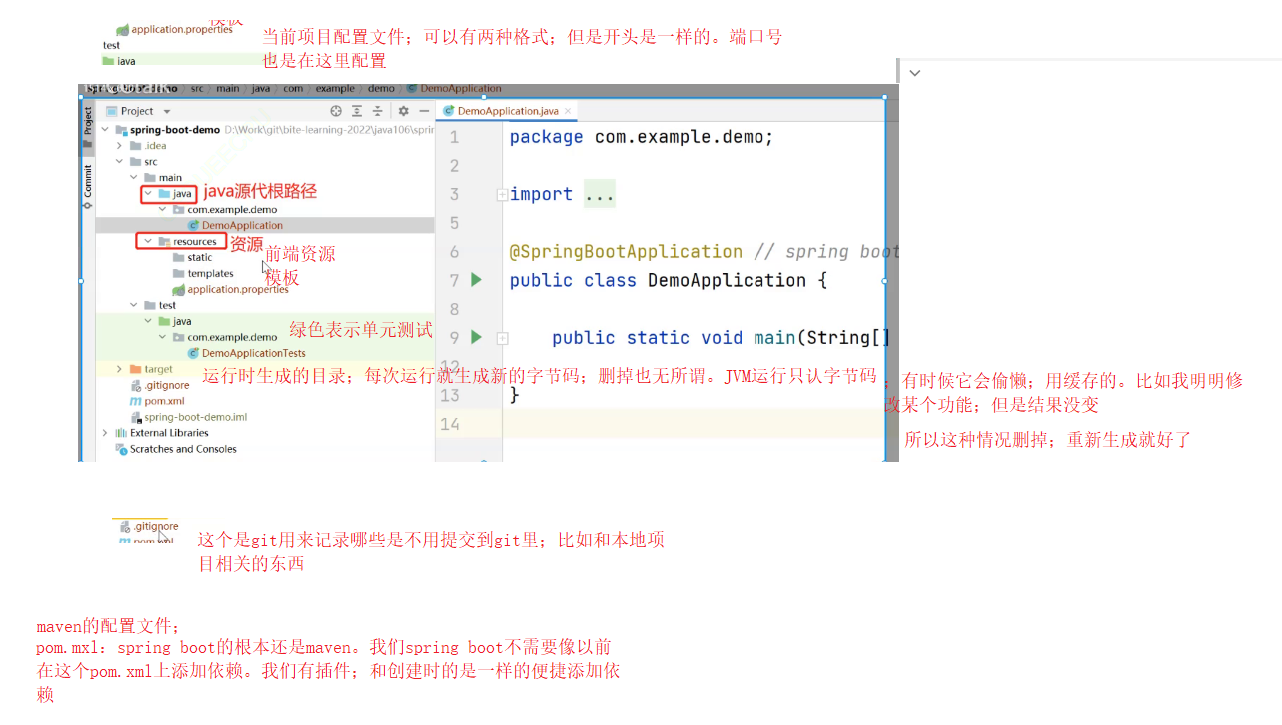The height and width of the screenshot is (725, 1282).
Task: Click the .gitignore file icon in tree
Action: 137,385
